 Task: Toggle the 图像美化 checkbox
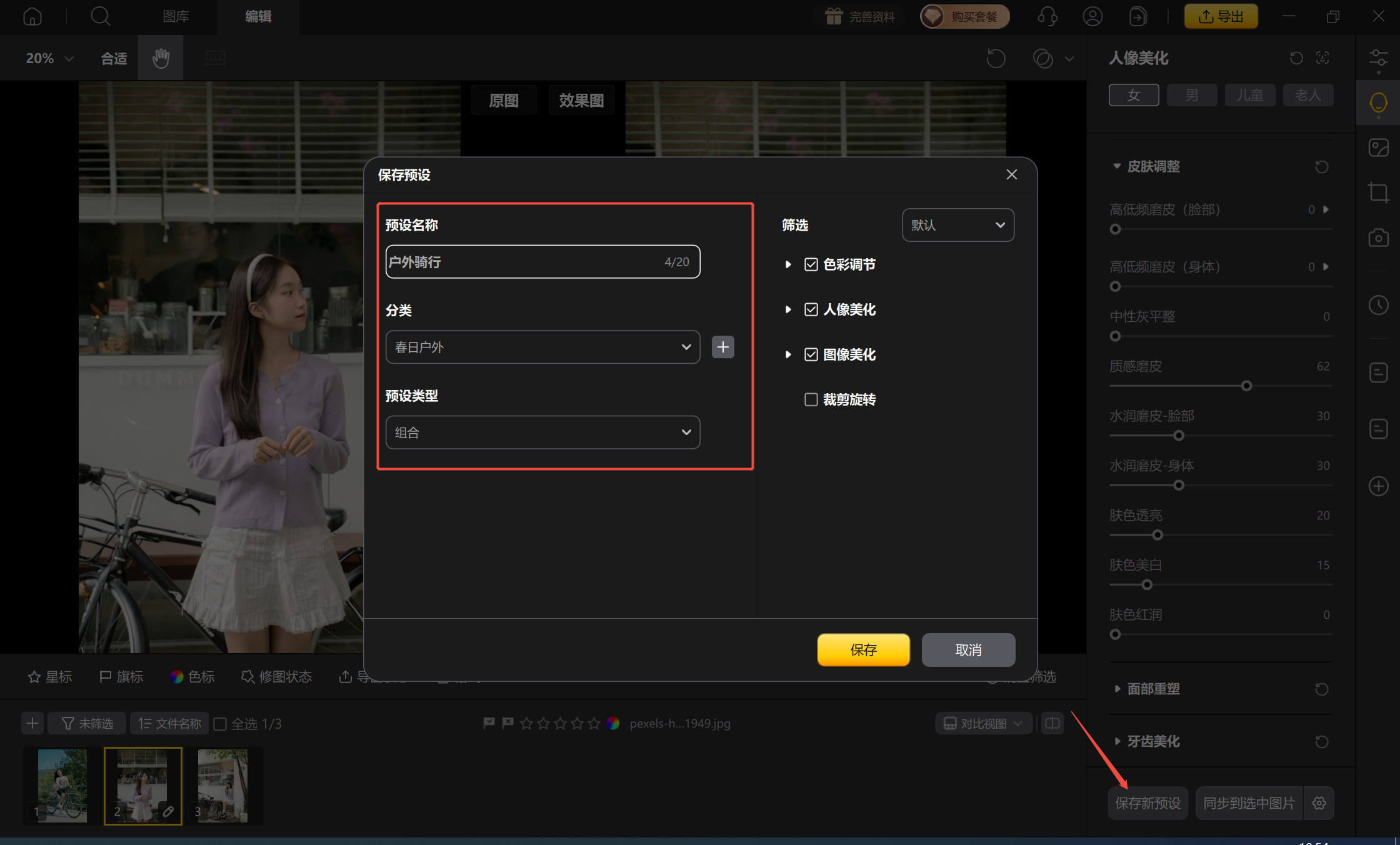coord(811,354)
